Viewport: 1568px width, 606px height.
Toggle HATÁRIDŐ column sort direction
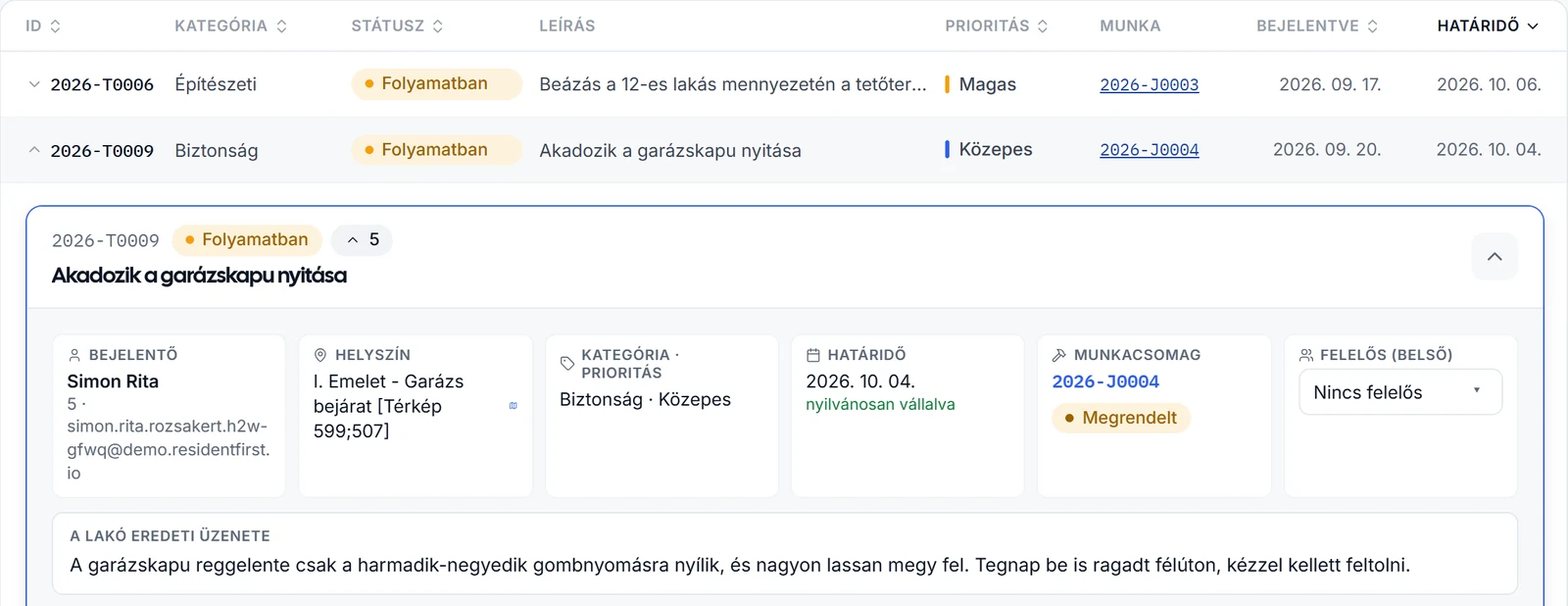click(1488, 25)
